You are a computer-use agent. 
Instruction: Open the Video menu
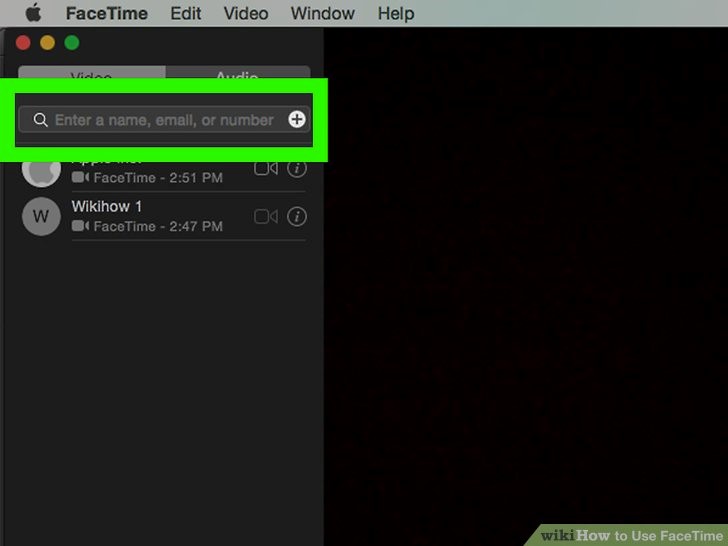pos(246,13)
